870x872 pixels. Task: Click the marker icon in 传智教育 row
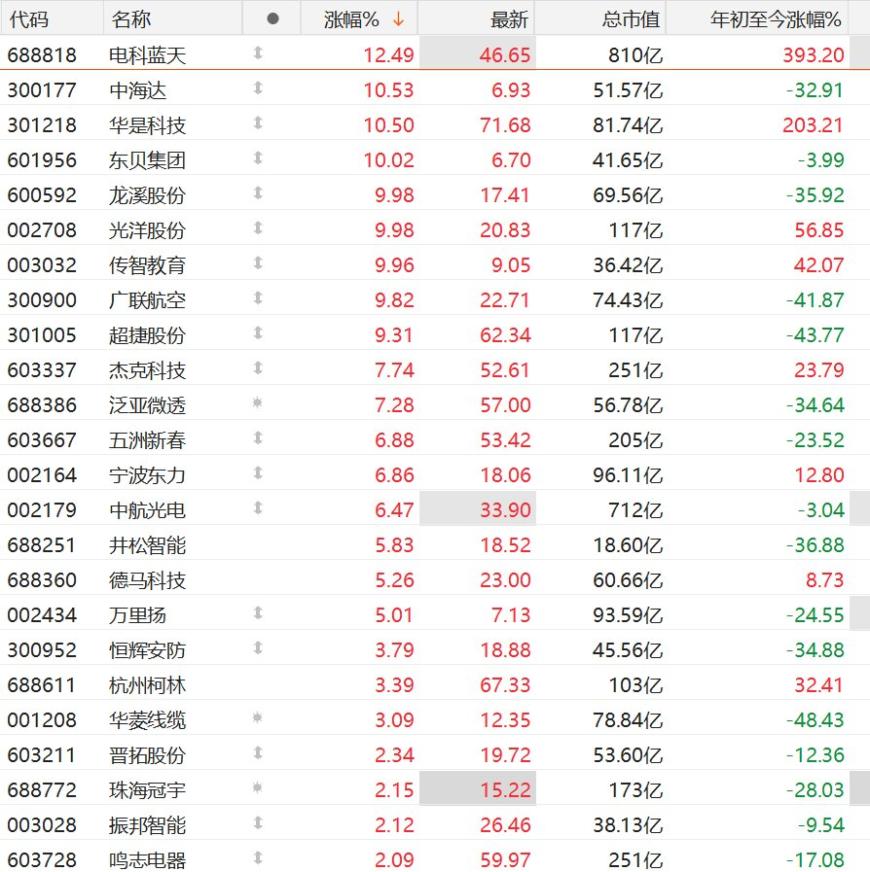(258, 264)
